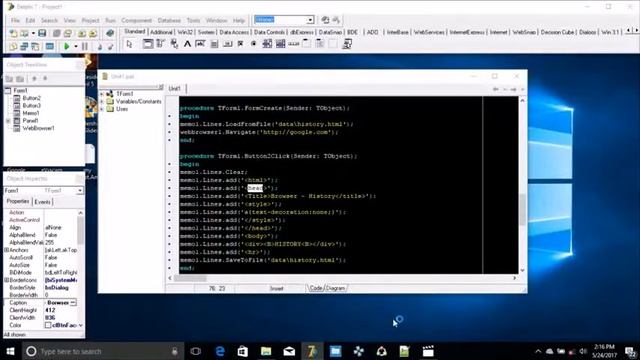Select the ActionList palette component
640x360 pixels.
[x=347, y=44]
